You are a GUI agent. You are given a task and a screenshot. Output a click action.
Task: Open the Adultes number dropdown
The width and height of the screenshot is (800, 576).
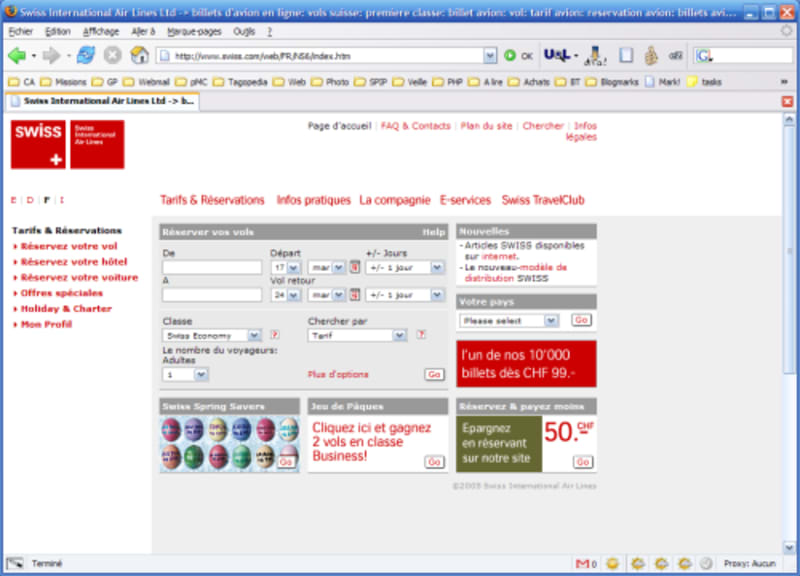[x=185, y=374]
